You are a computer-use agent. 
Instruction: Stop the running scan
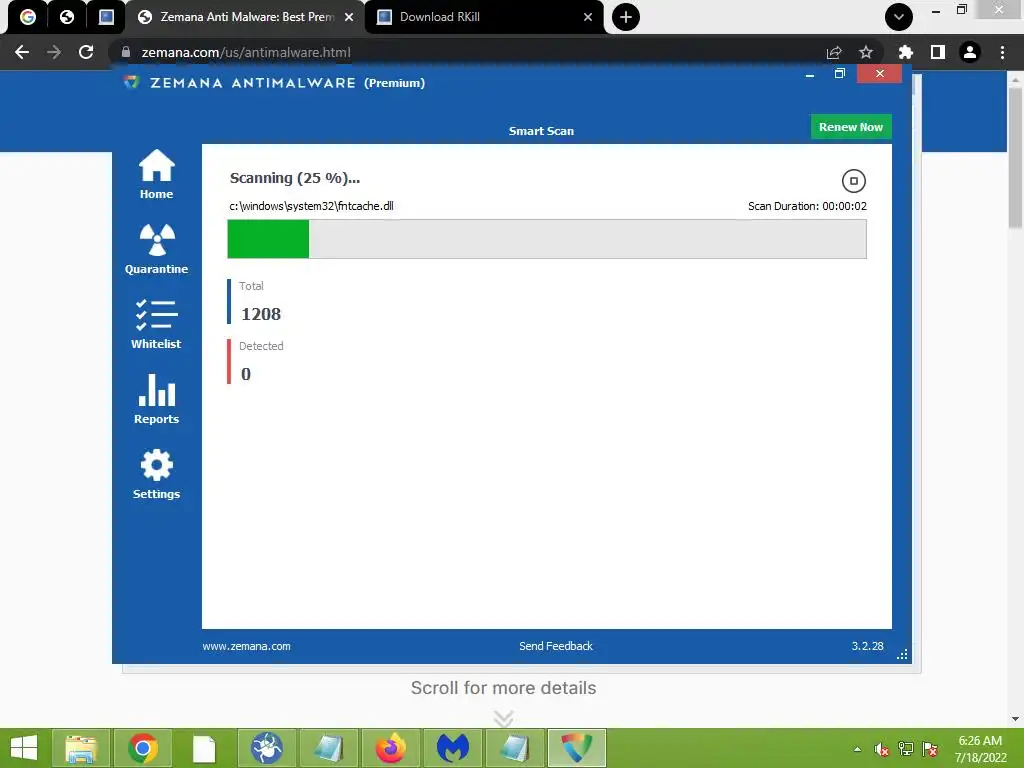tap(853, 181)
